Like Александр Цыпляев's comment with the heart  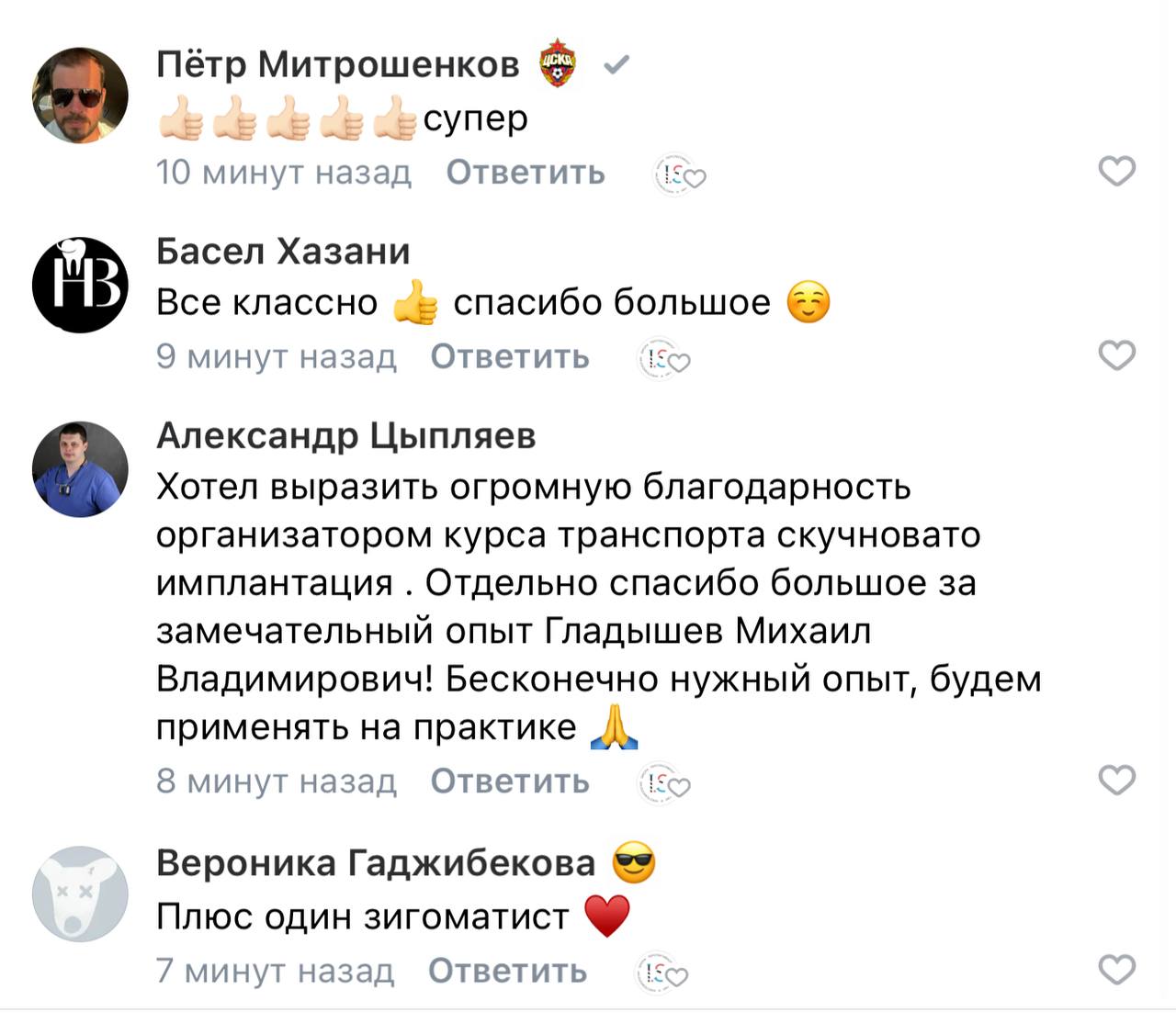point(1116,781)
